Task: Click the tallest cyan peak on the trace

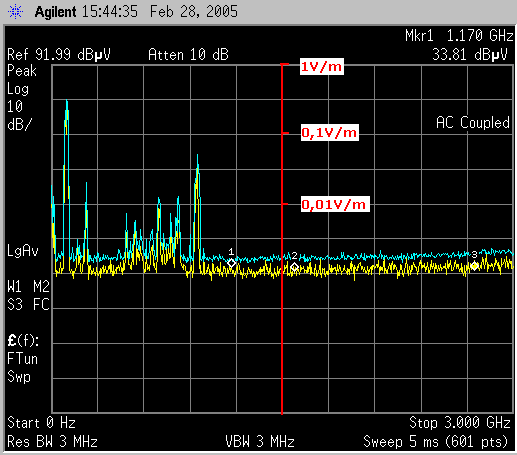Action: (x=67, y=102)
